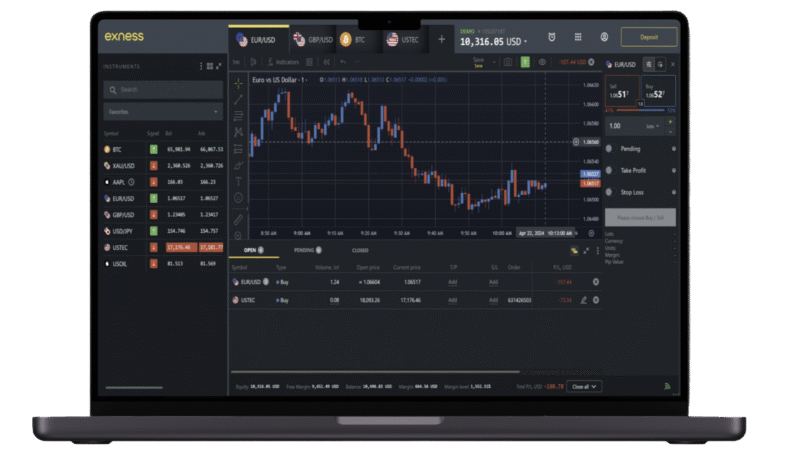Image resolution: width=800 pixels, height=450 pixels.
Task: Click the positions panel horizontal scrollbar
Action: [375, 371]
